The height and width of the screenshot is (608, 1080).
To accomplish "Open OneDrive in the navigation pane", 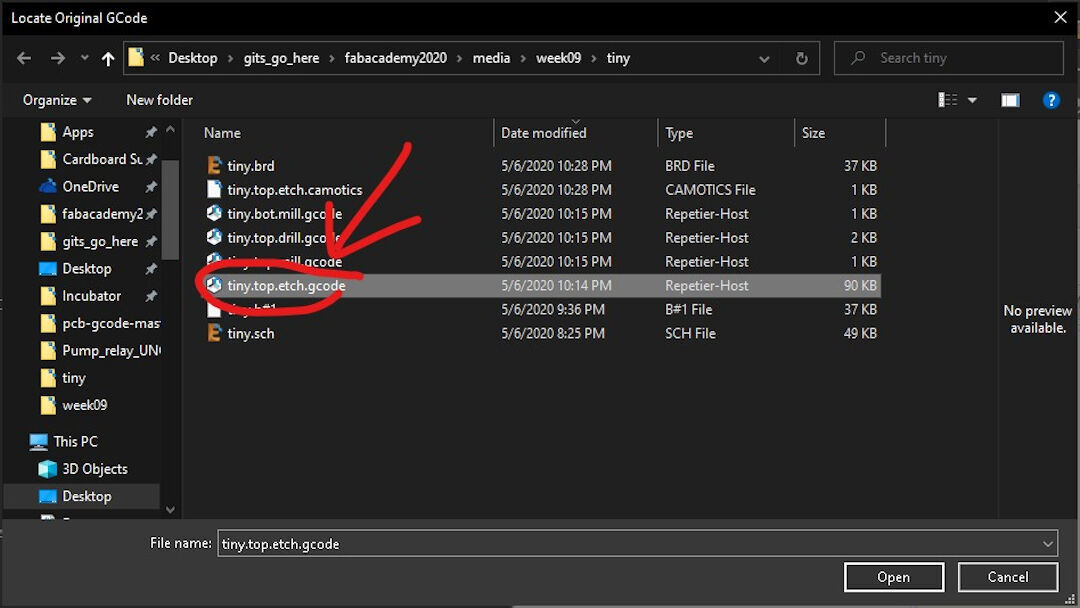I will click(90, 187).
